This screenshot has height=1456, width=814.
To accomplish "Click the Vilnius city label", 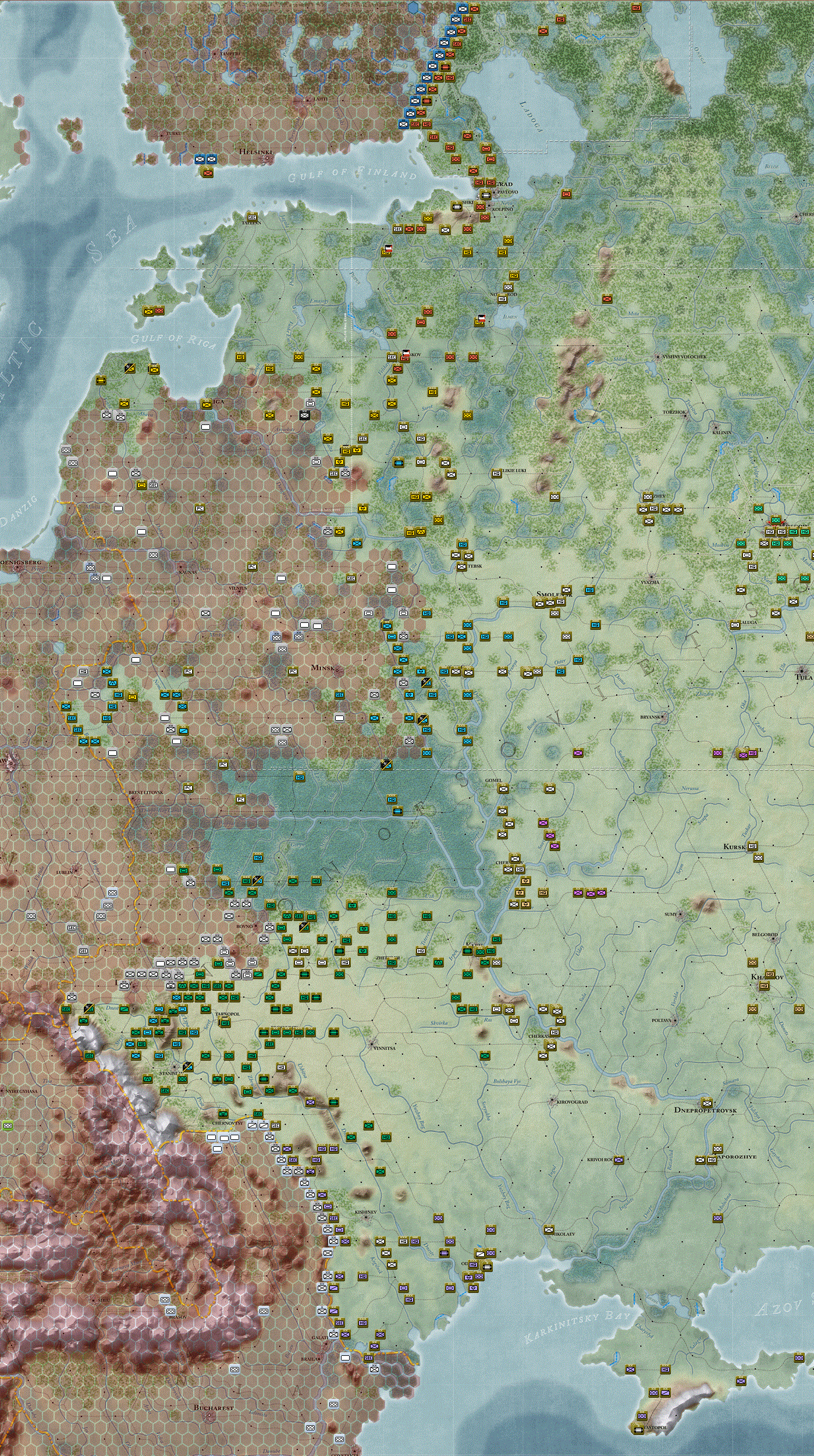I will pyautogui.click(x=238, y=588).
